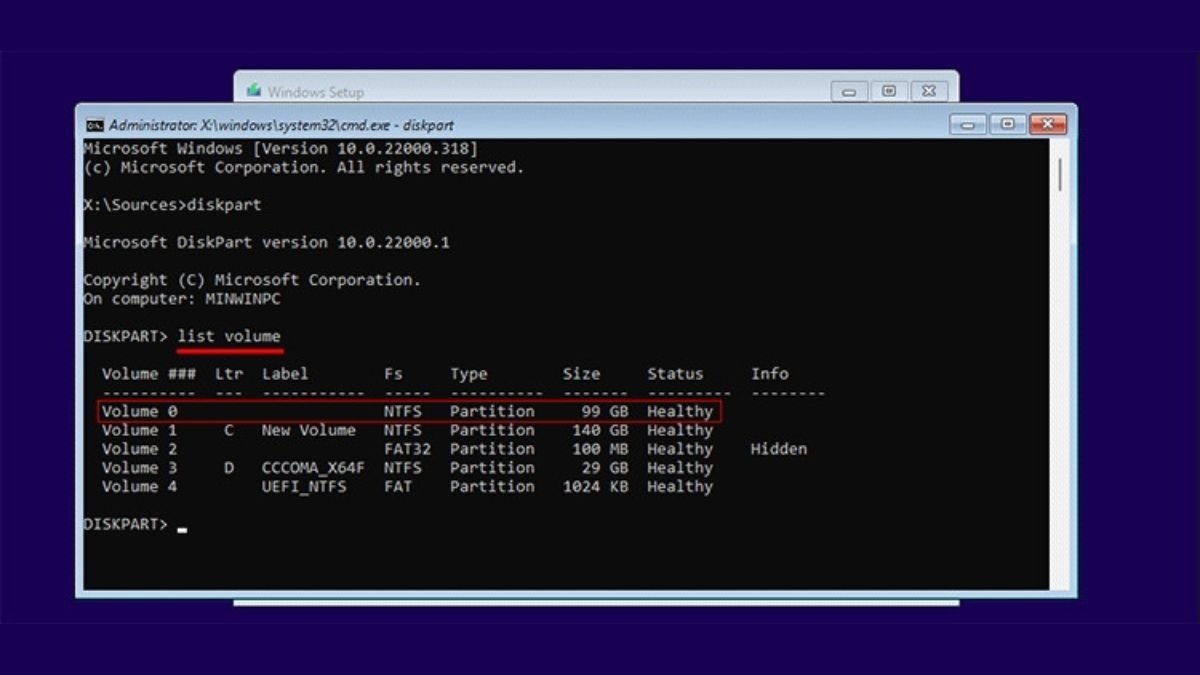Click the CCCOMA_X64F label on Volume 3

(313, 467)
